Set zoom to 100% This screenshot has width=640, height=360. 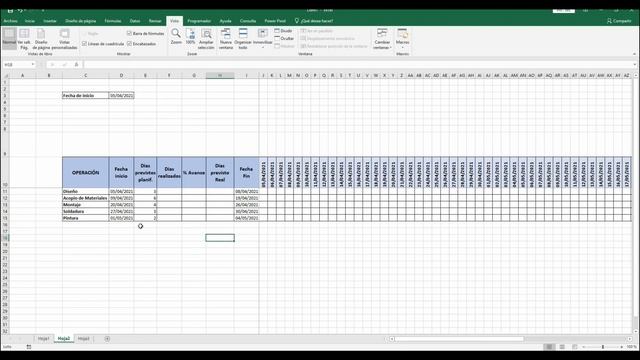click(190, 37)
